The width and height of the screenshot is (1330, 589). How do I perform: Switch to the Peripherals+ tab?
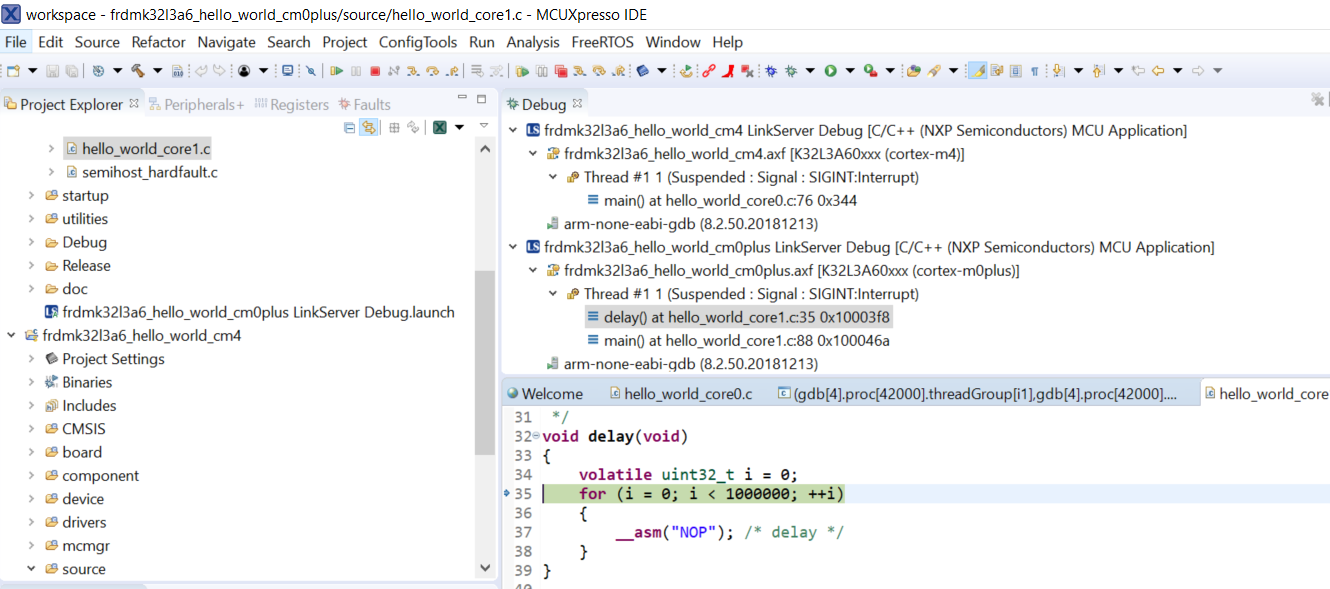[197, 105]
